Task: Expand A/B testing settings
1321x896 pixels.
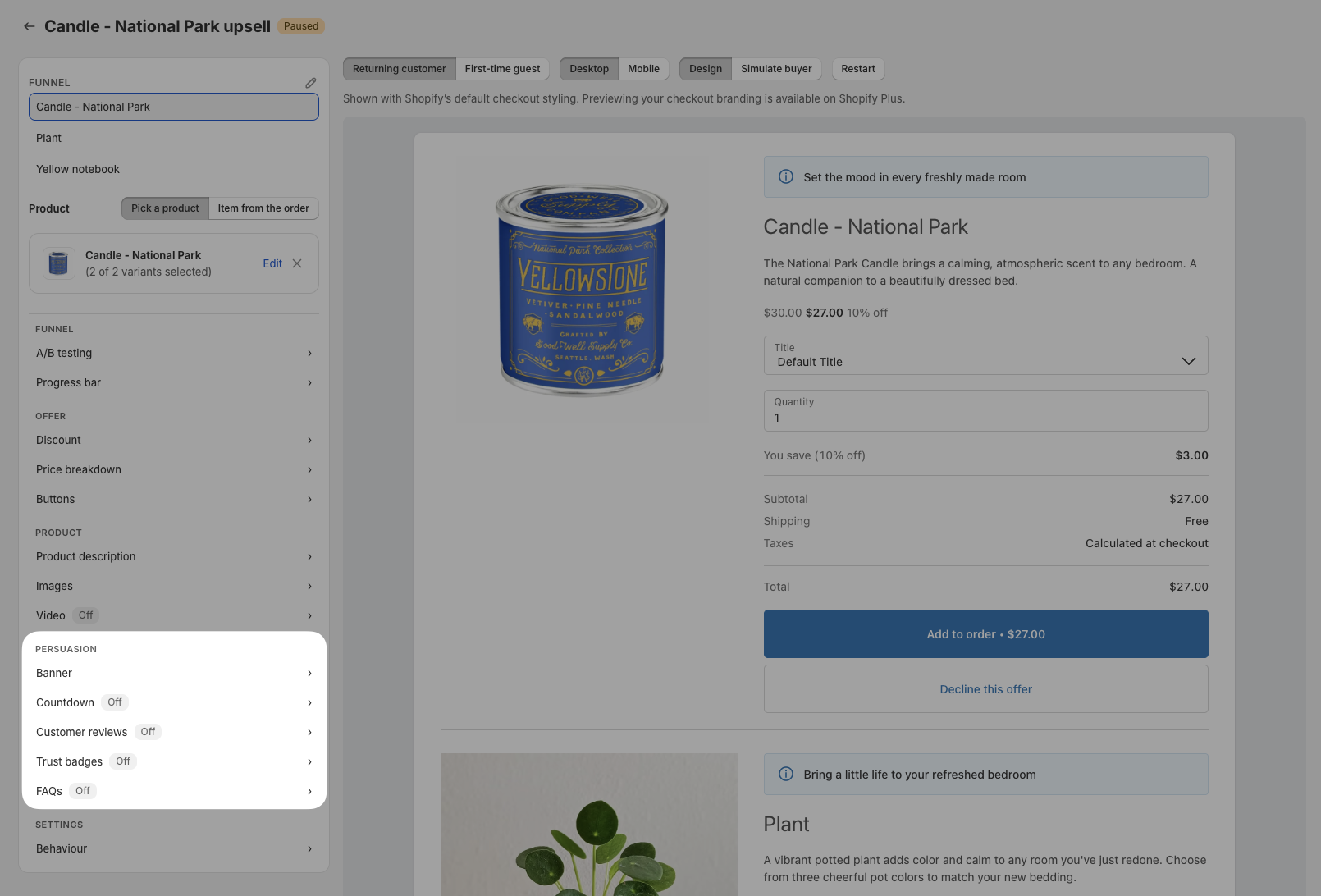Action: point(174,353)
